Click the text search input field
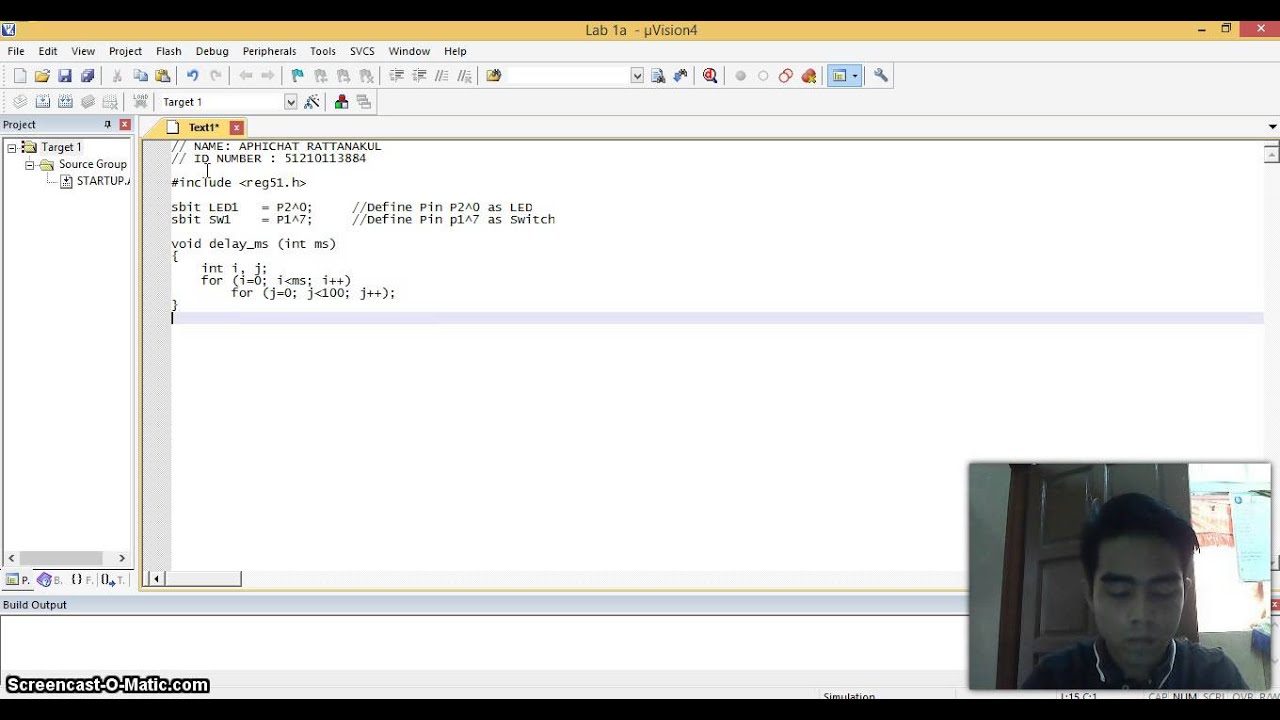Image resolution: width=1280 pixels, height=720 pixels. pos(569,76)
